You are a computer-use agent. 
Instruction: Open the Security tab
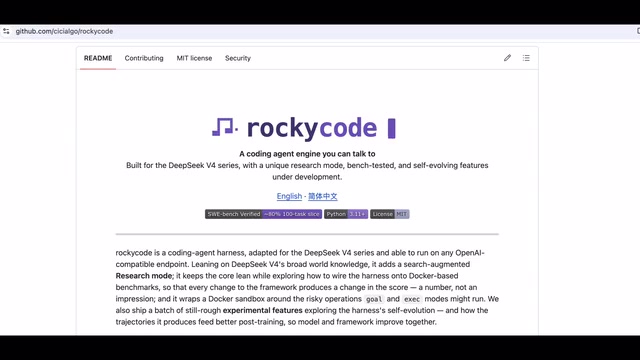point(238,58)
